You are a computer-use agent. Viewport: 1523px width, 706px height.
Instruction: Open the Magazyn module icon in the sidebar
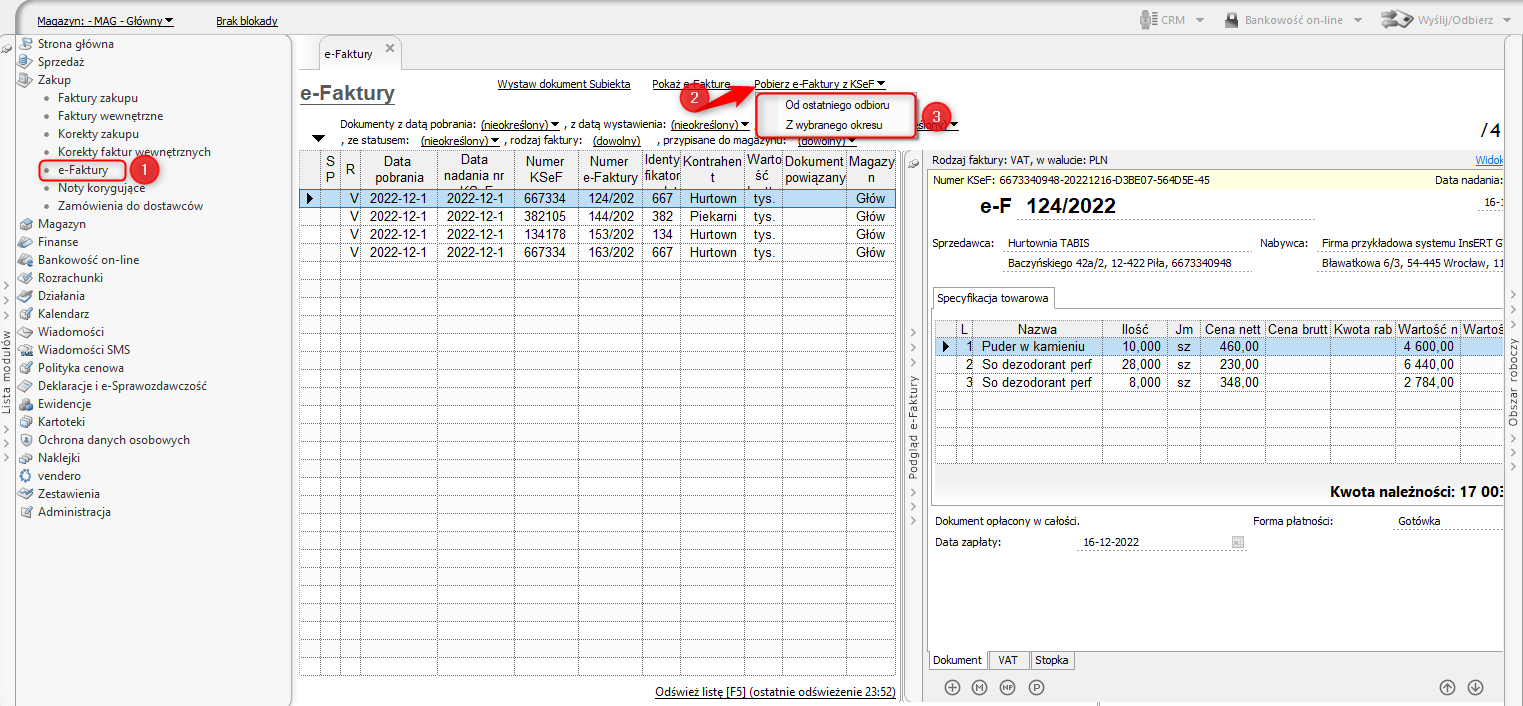27,224
